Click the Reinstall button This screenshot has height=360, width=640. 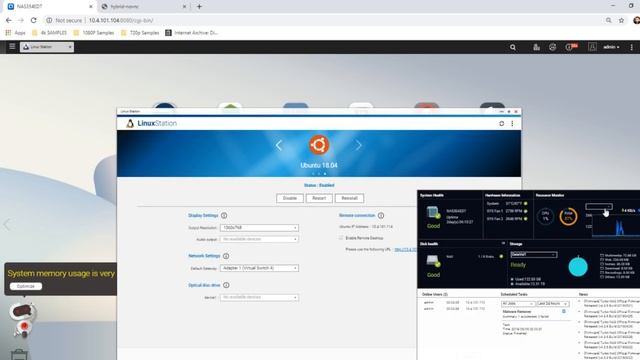tap(349, 198)
